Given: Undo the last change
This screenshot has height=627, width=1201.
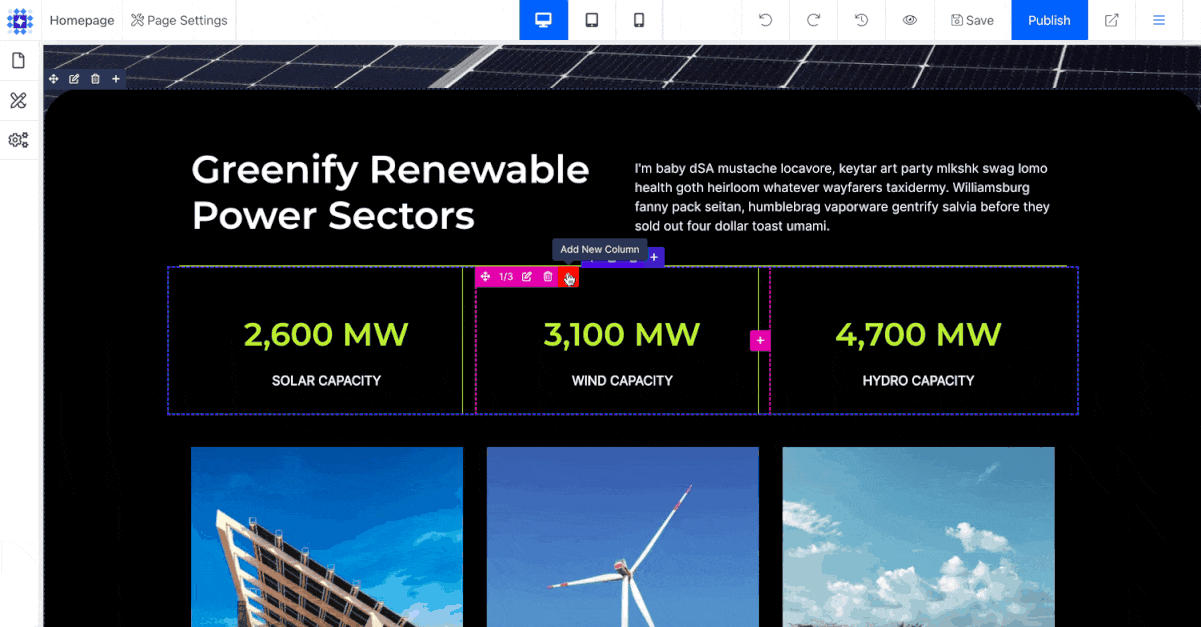Looking at the screenshot, I should coord(766,20).
